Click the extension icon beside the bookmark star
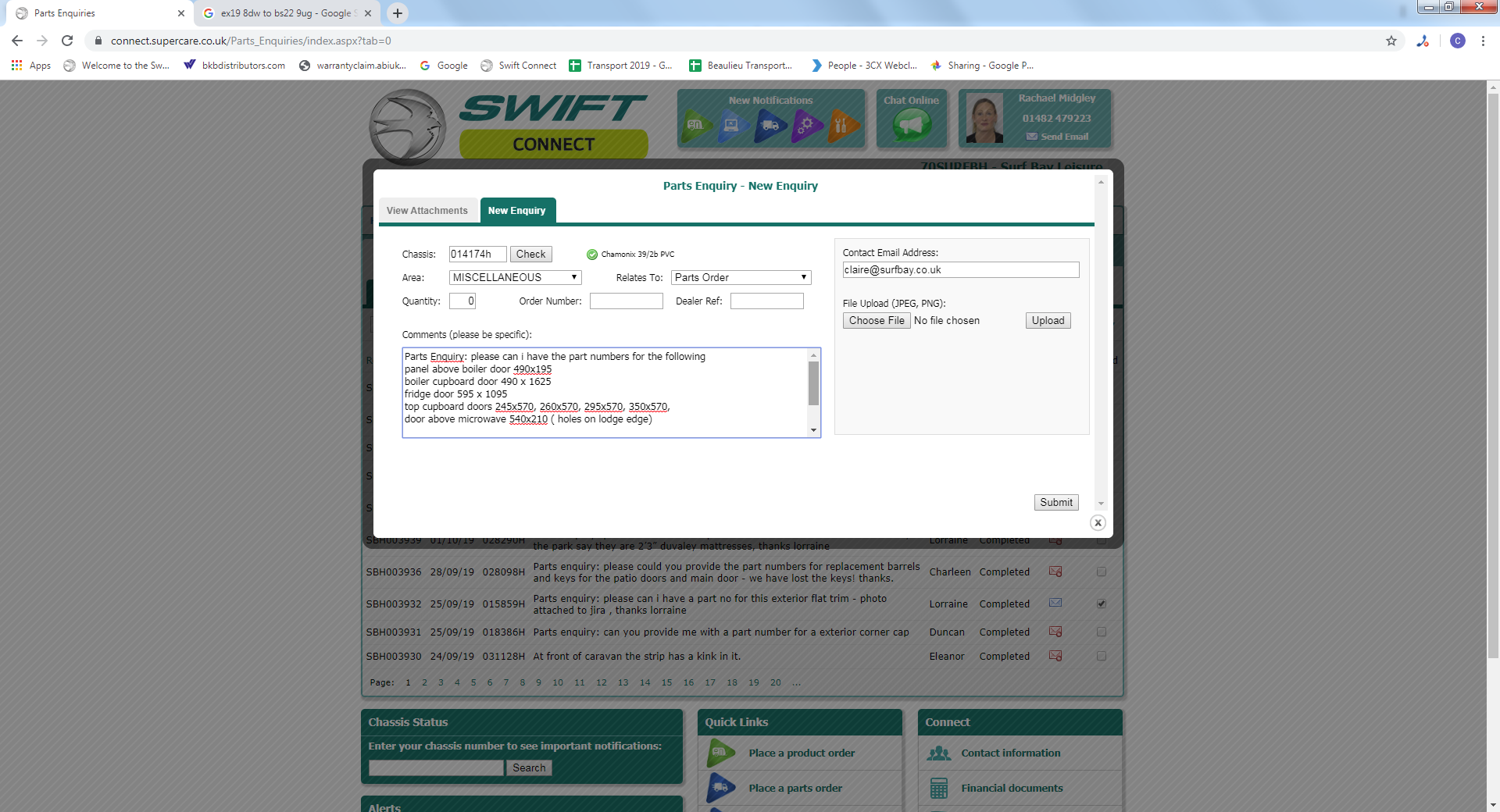The width and height of the screenshot is (1500, 812). [1423, 41]
